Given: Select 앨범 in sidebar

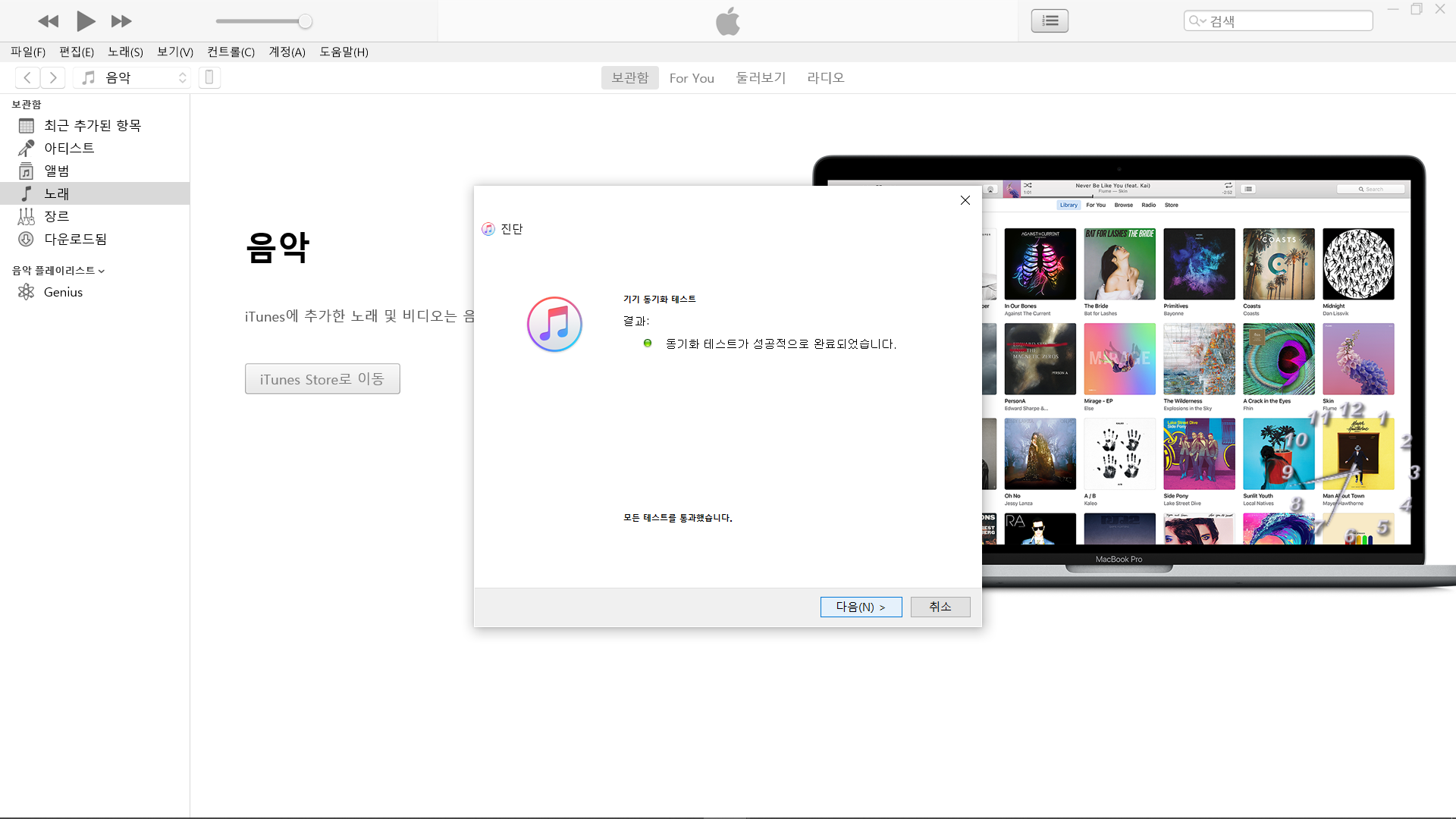Looking at the screenshot, I should pos(95,171).
